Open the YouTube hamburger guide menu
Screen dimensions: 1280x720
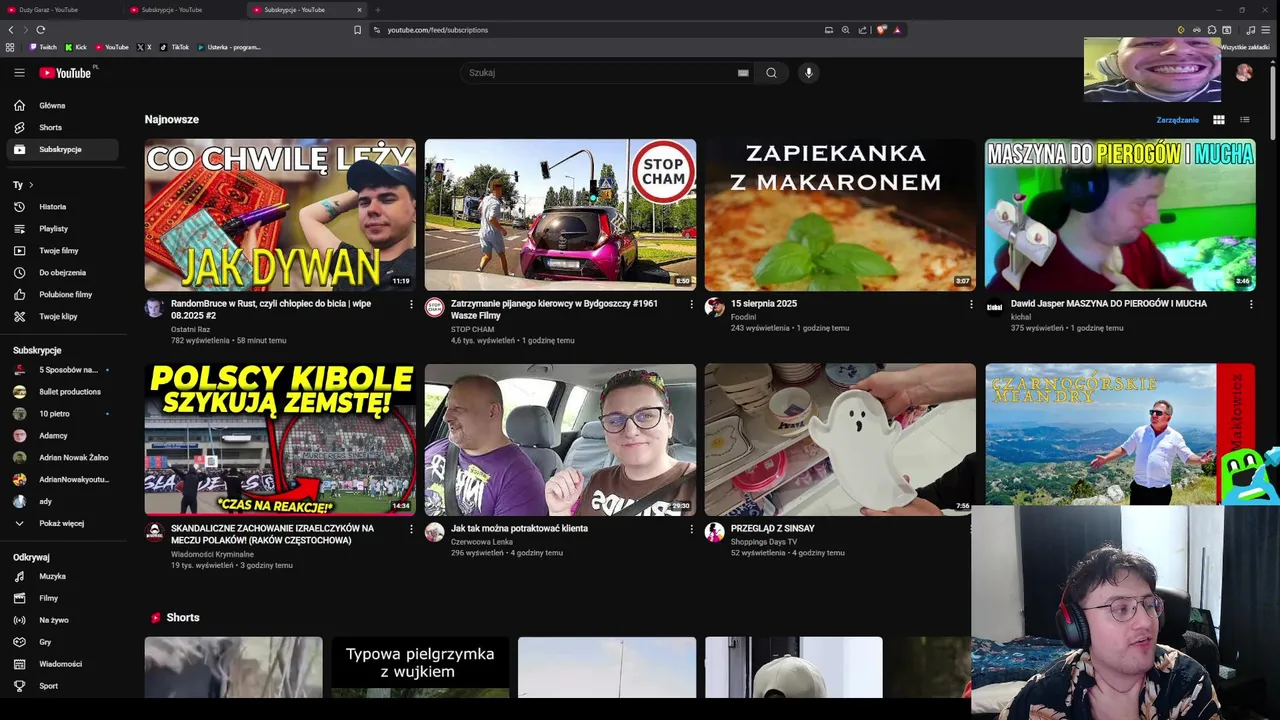pos(19,72)
